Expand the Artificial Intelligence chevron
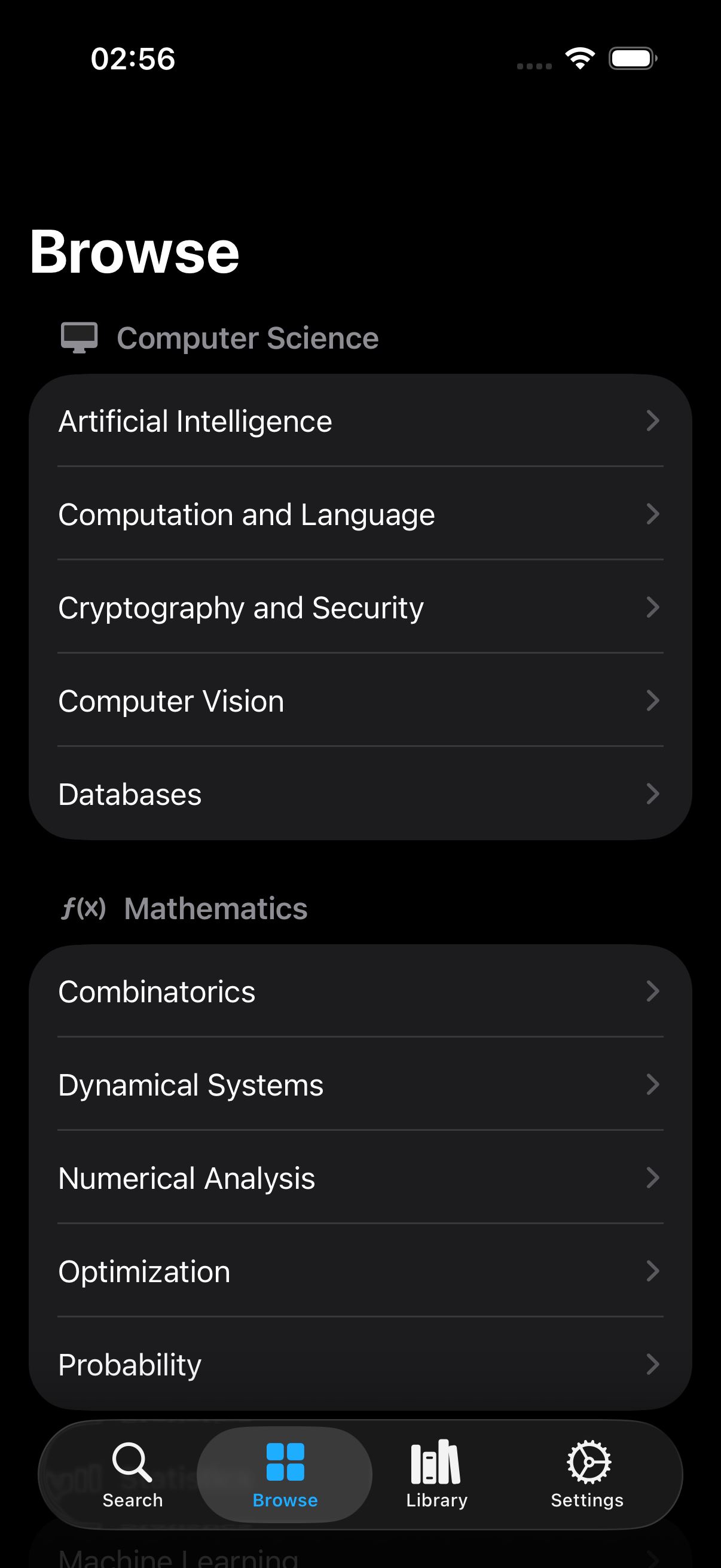This screenshot has width=721, height=1568. pos(652,420)
